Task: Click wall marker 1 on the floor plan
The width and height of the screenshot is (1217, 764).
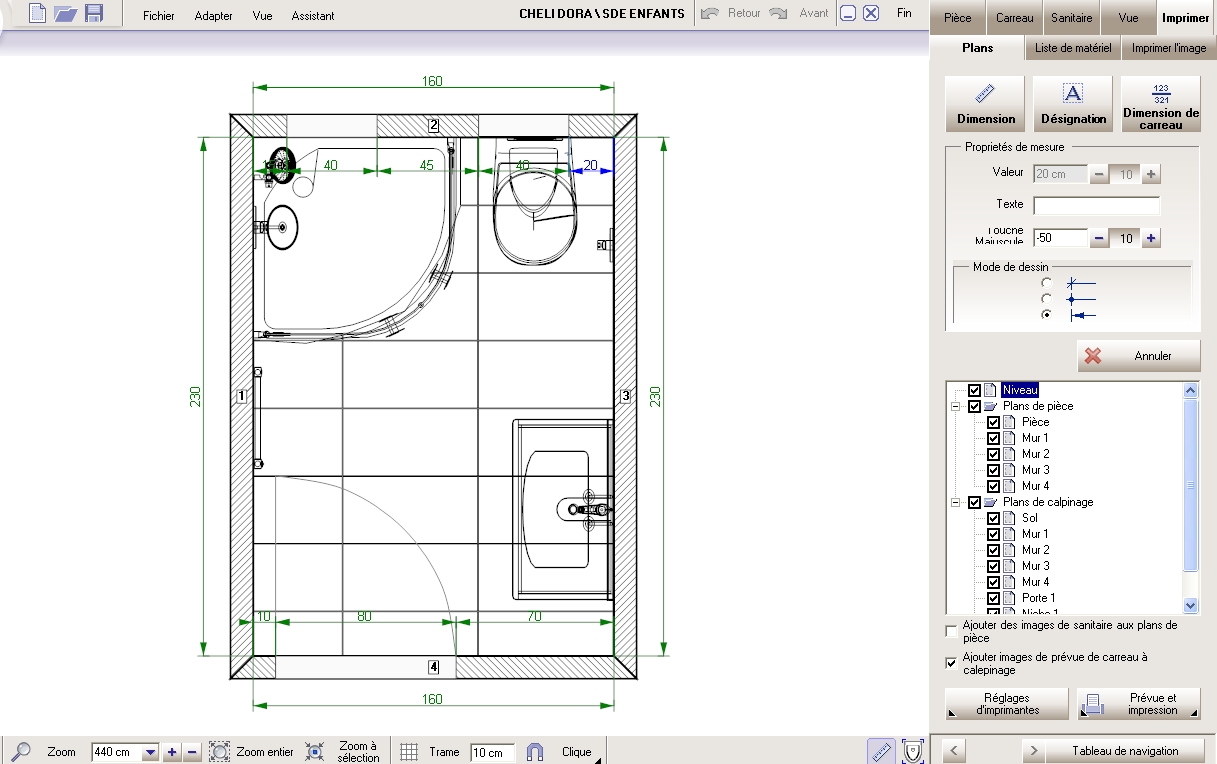Action: (x=241, y=396)
